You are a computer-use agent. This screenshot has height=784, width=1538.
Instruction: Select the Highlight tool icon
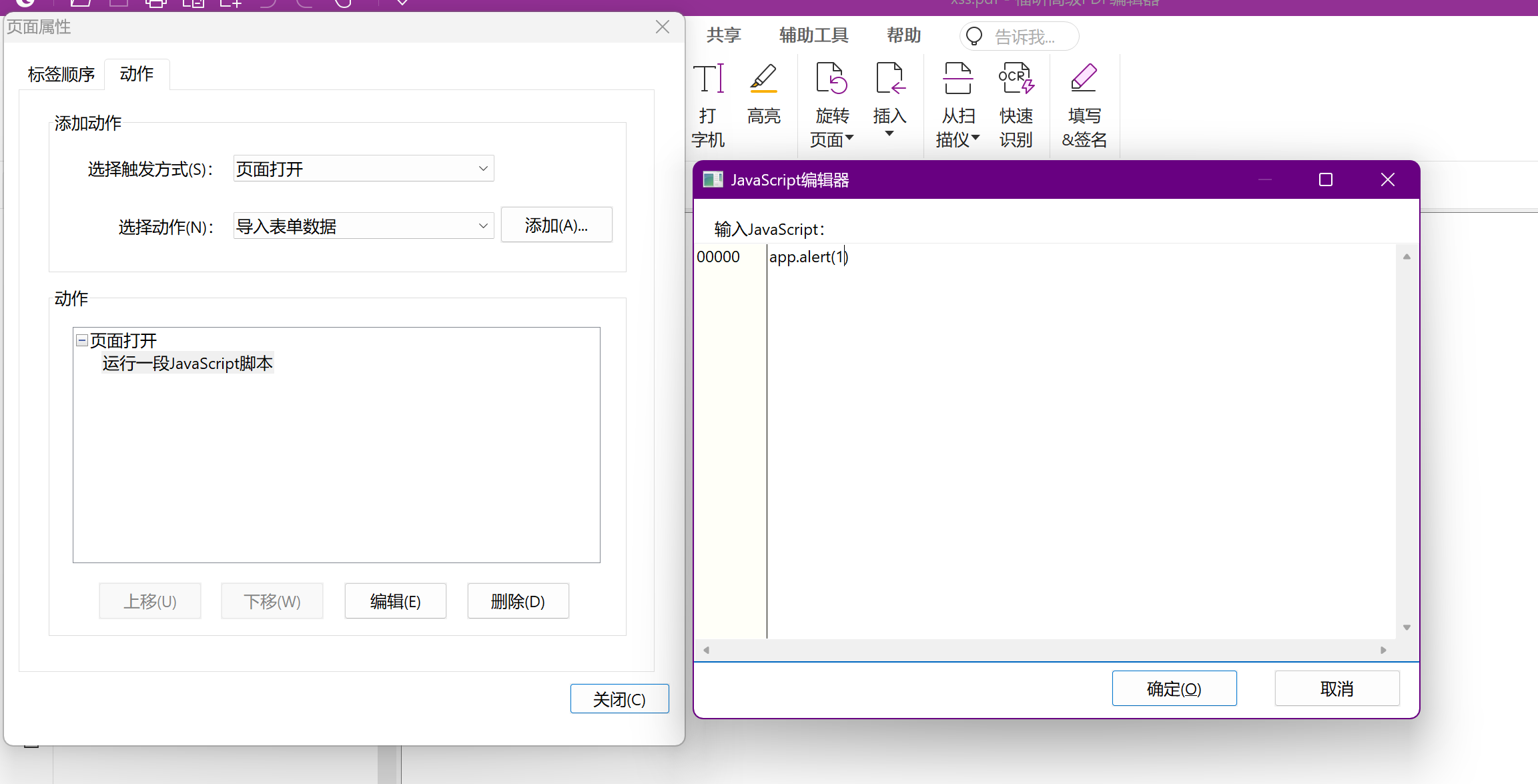pos(763,79)
